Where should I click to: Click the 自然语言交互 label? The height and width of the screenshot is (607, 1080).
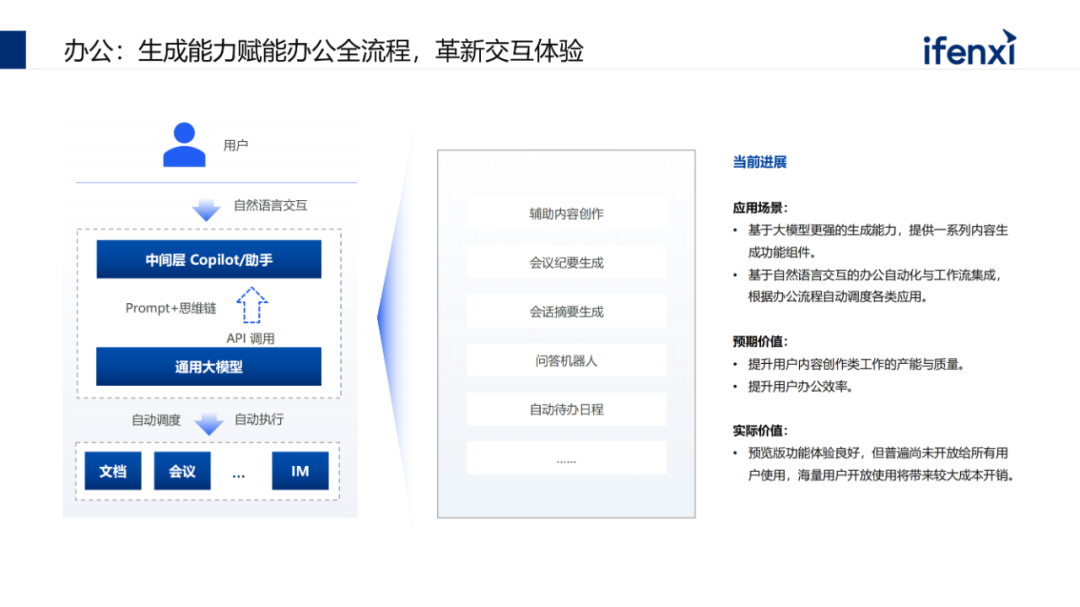[x=270, y=205]
